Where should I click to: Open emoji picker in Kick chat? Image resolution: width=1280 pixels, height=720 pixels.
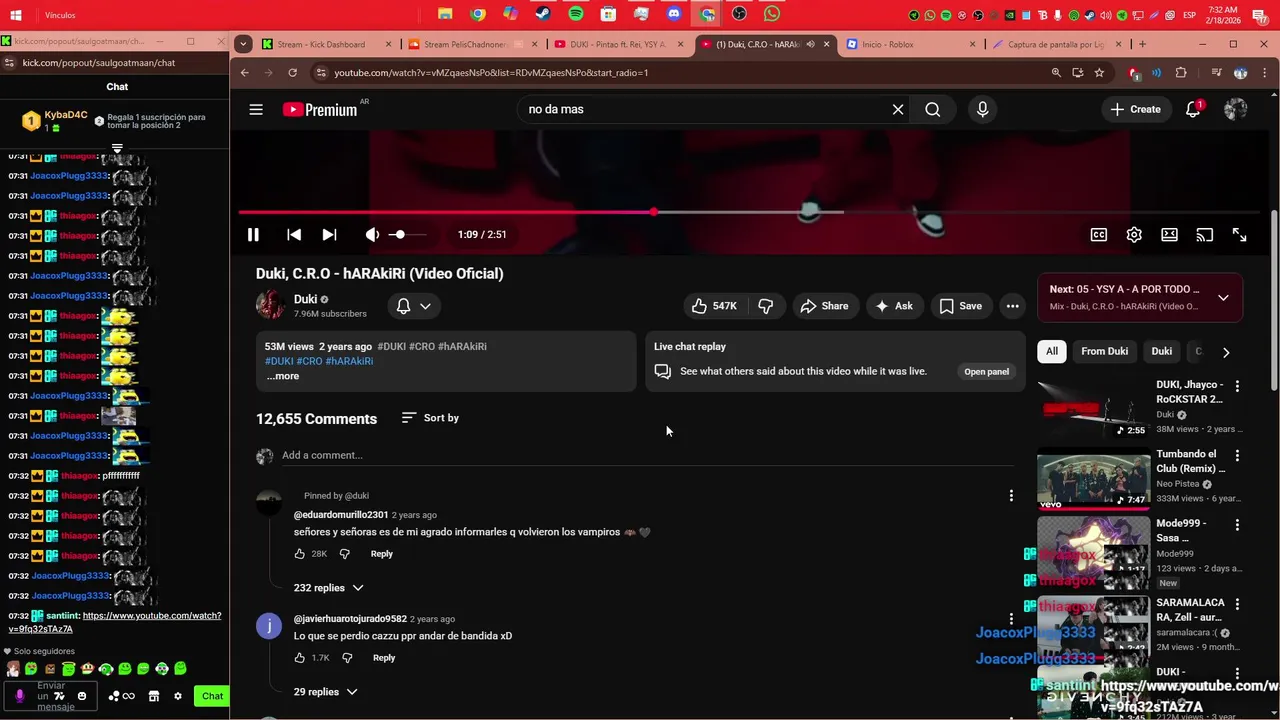(x=82, y=696)
